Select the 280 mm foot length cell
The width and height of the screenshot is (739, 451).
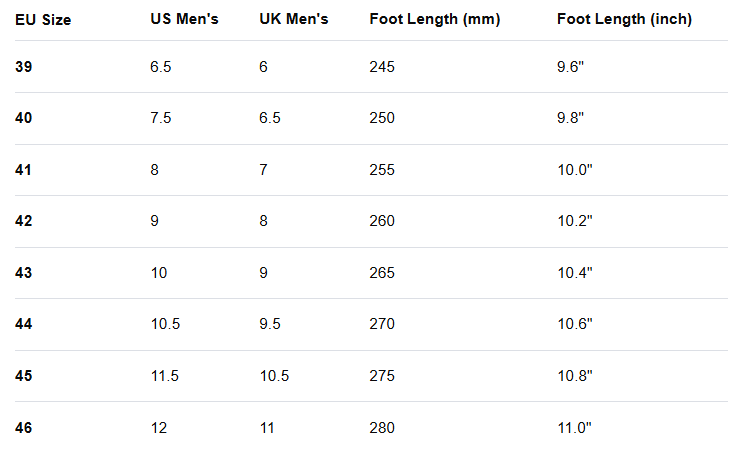[382, 428]
